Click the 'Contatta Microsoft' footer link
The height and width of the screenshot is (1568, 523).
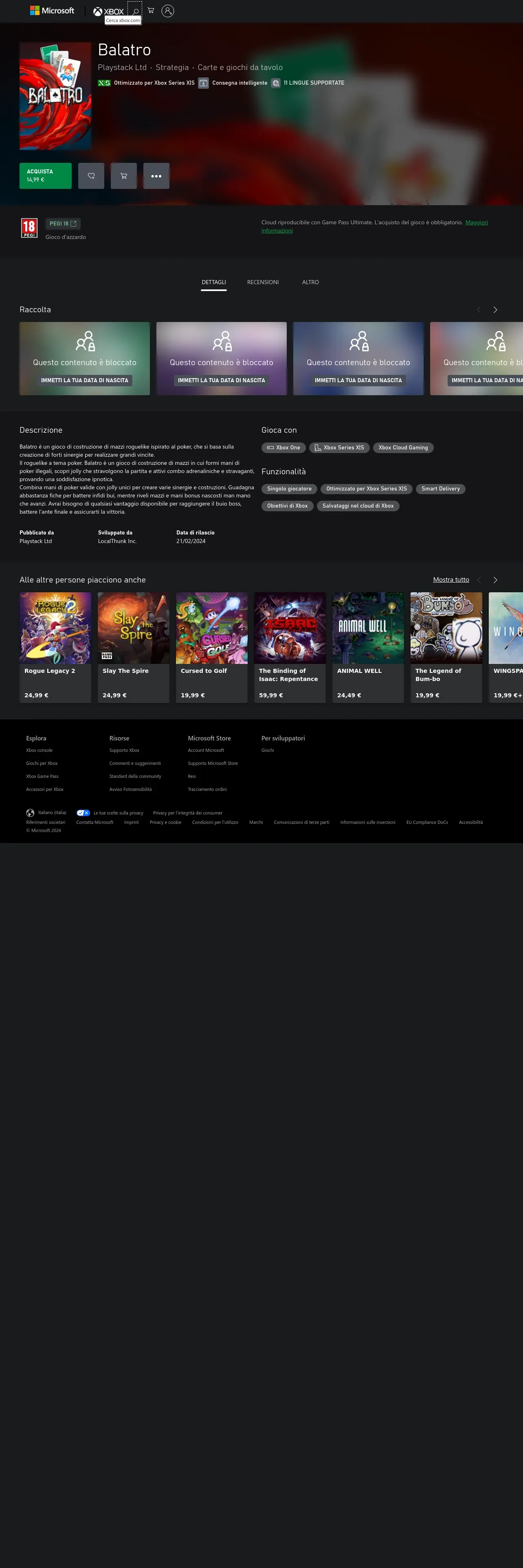pyautogui.click(x=95, y=822)
